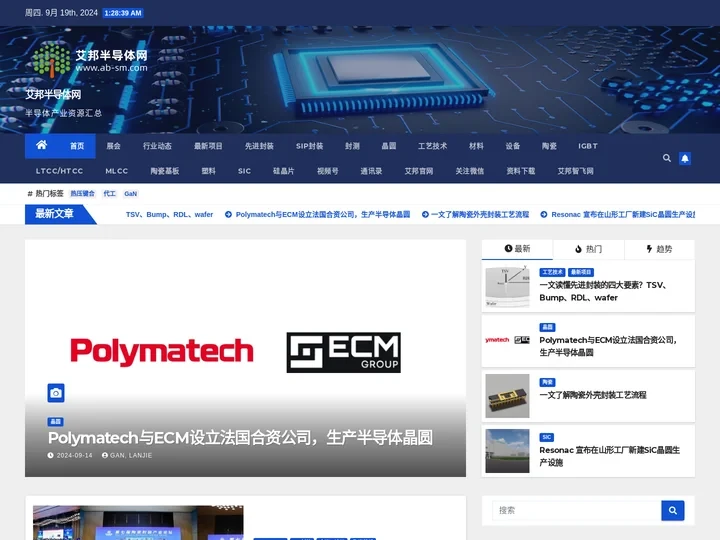
Task: Open LTCC/HTCC menu item
Action: pos(59,171)
